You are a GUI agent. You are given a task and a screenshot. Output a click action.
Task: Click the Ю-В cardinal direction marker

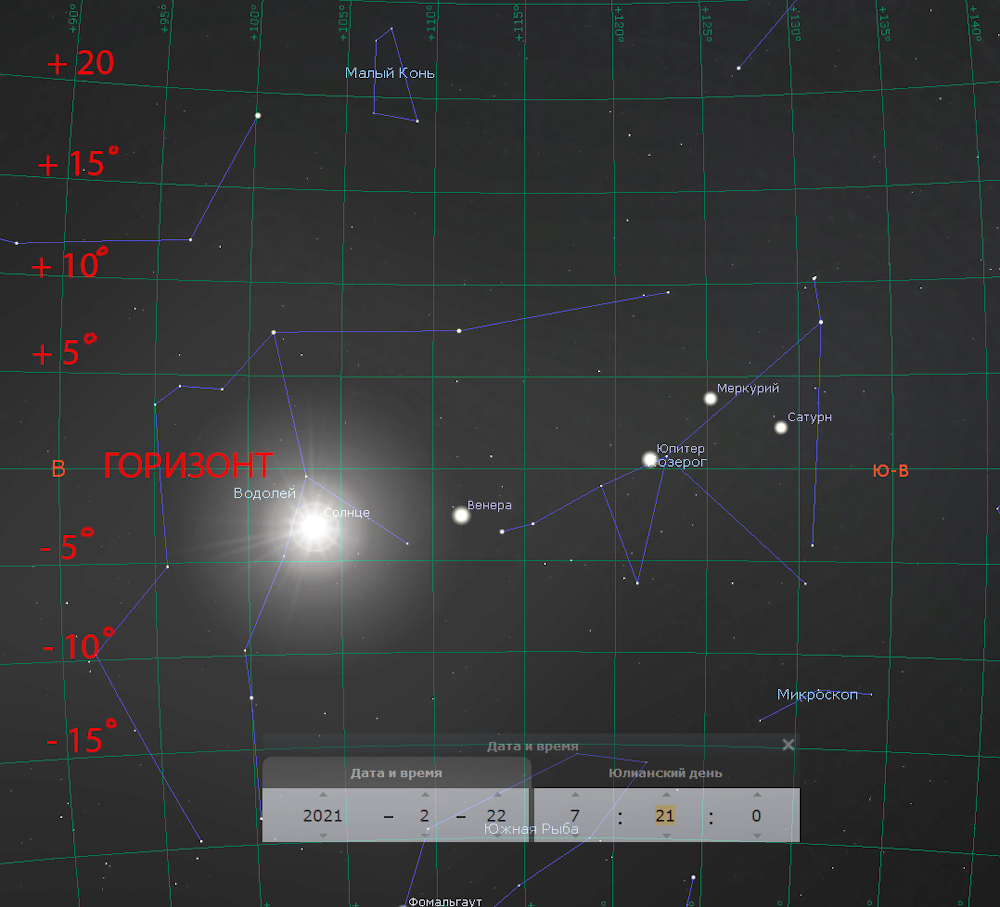(x=890, y=471)
